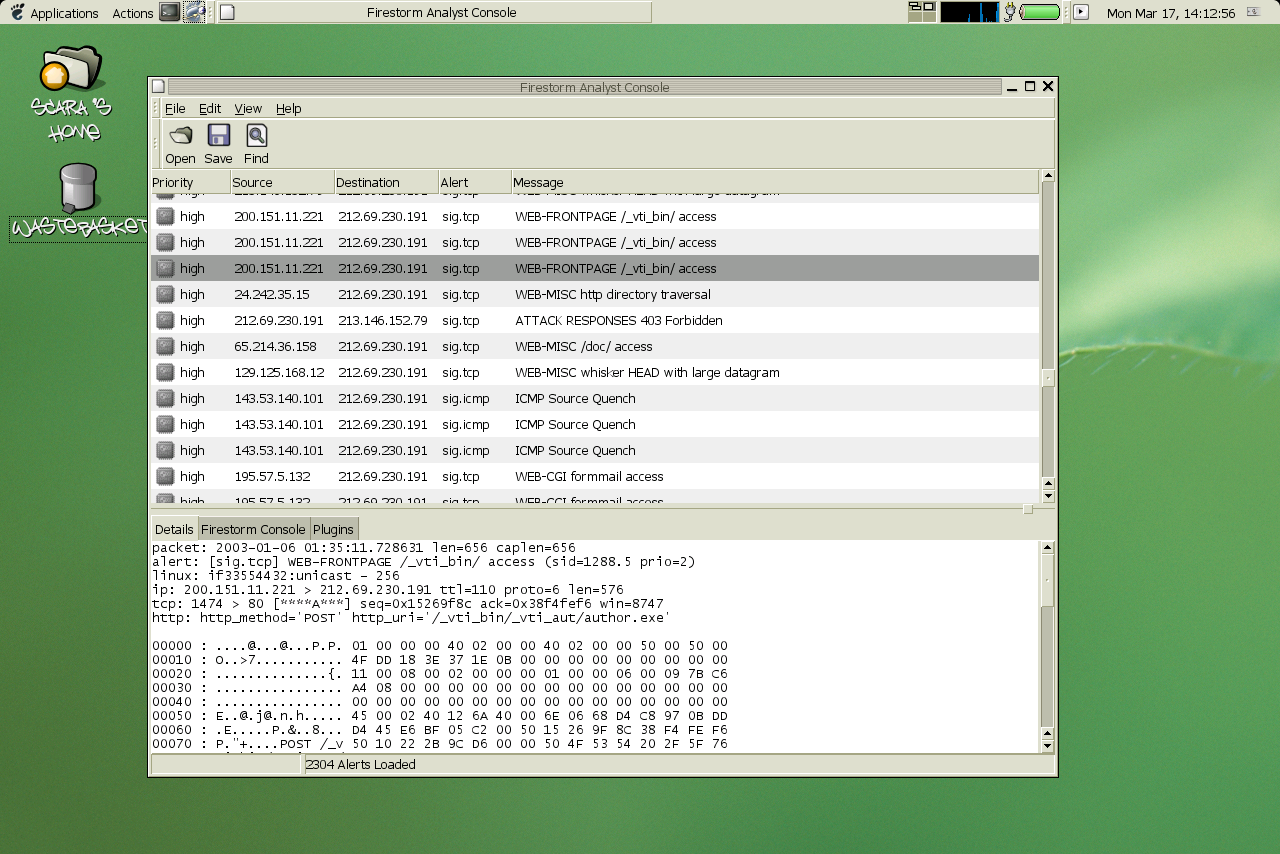
Task: Click the Details pane vertical scrollbar thumb
Action: point(1048,579)
